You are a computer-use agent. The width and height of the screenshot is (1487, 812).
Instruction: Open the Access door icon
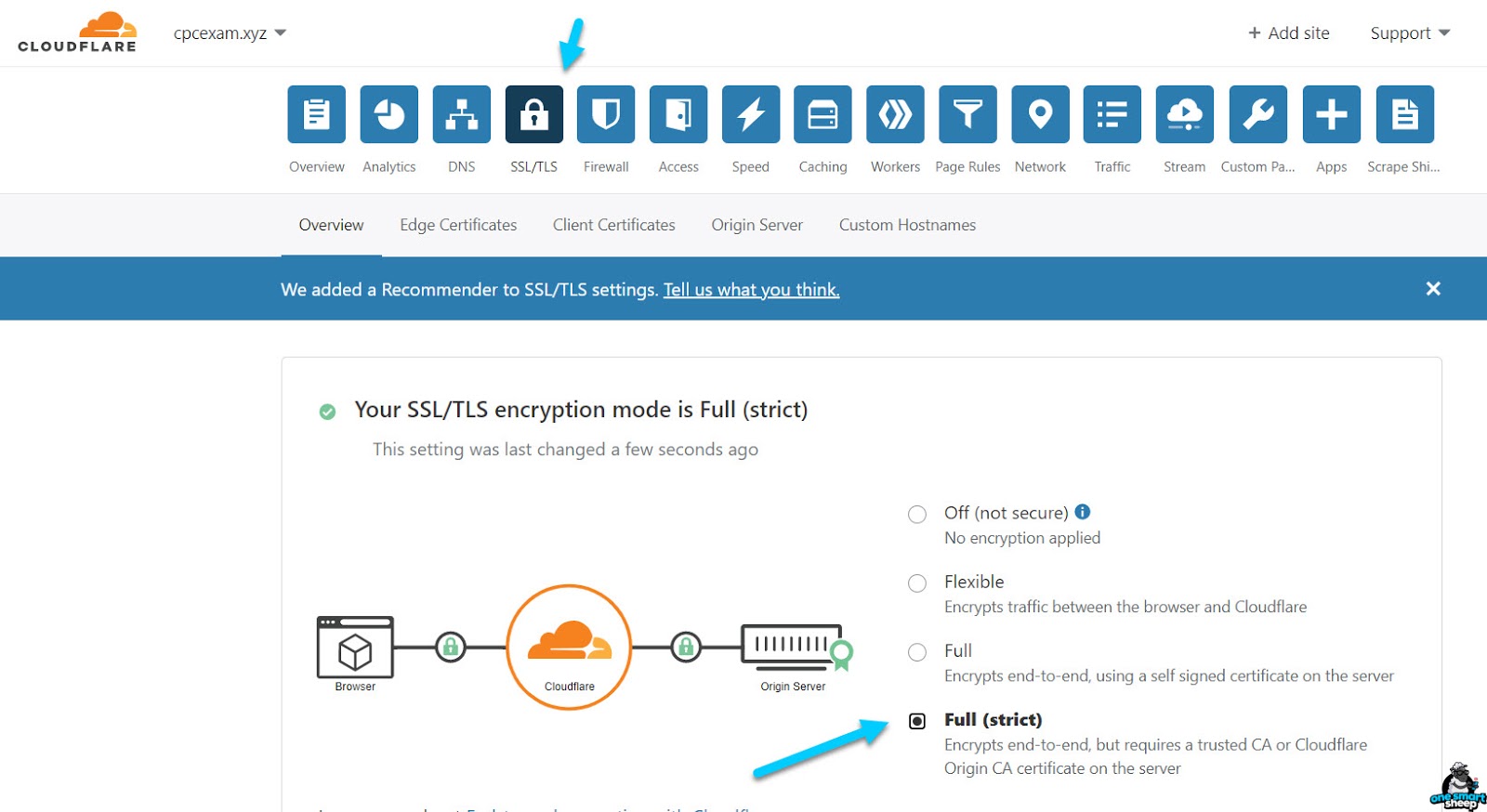[678, 114]
